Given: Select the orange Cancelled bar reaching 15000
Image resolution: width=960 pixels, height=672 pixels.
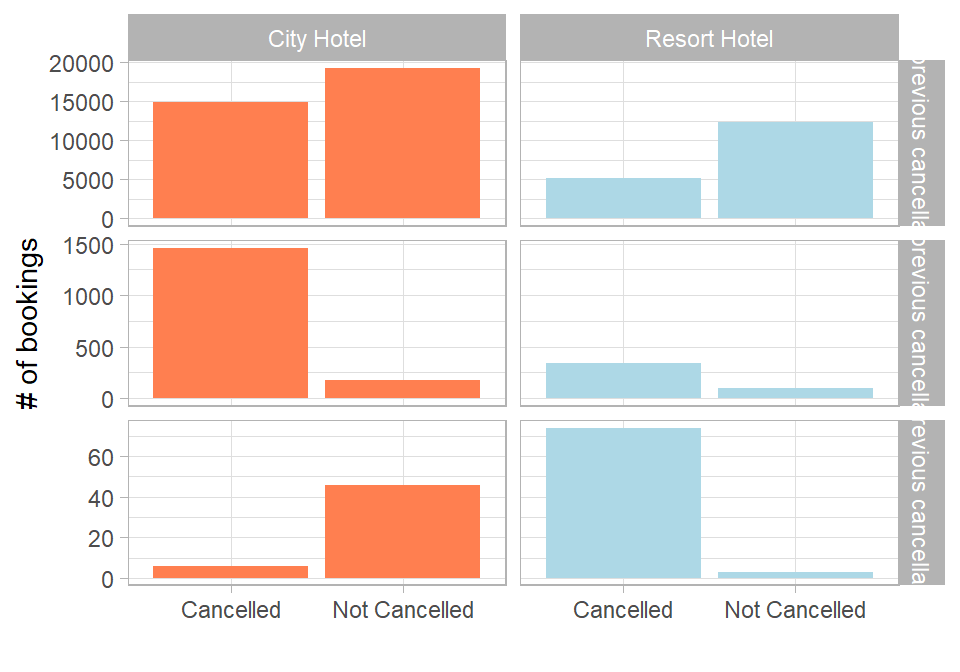Looking at the screenshot, I should point(230,160).
